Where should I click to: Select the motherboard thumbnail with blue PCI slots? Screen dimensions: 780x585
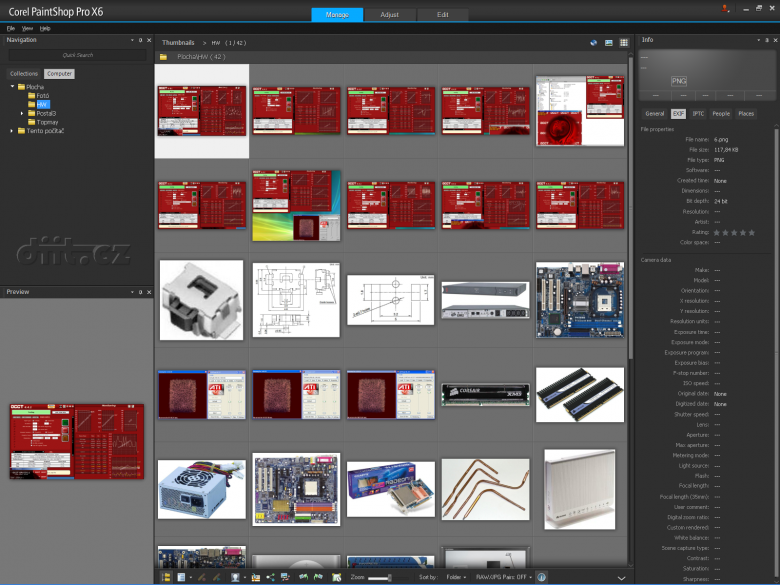[580, 300]
